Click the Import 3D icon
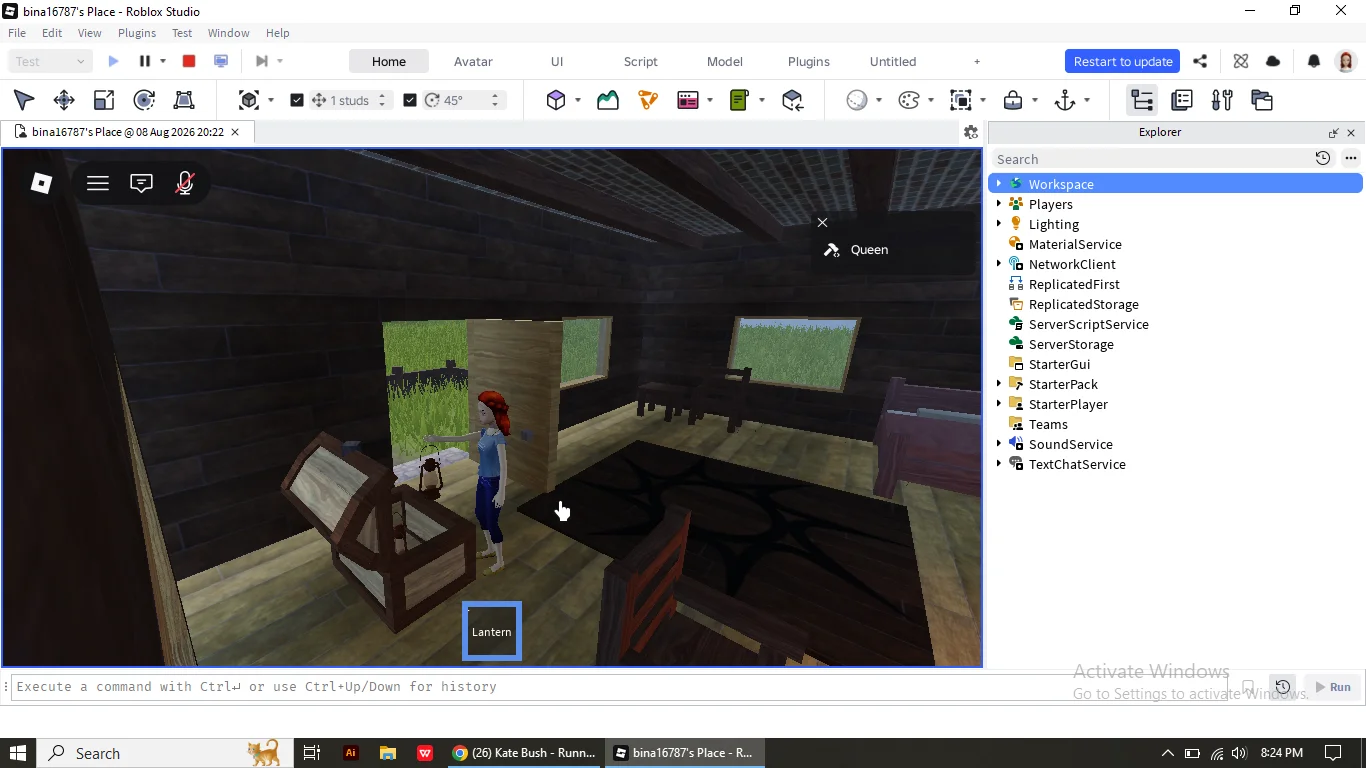 (x=793, y=100)
